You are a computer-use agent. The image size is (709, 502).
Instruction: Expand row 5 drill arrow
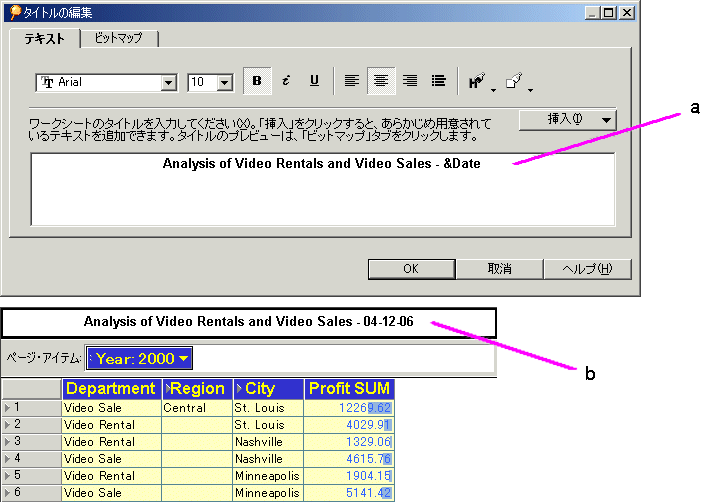point(7,476)
